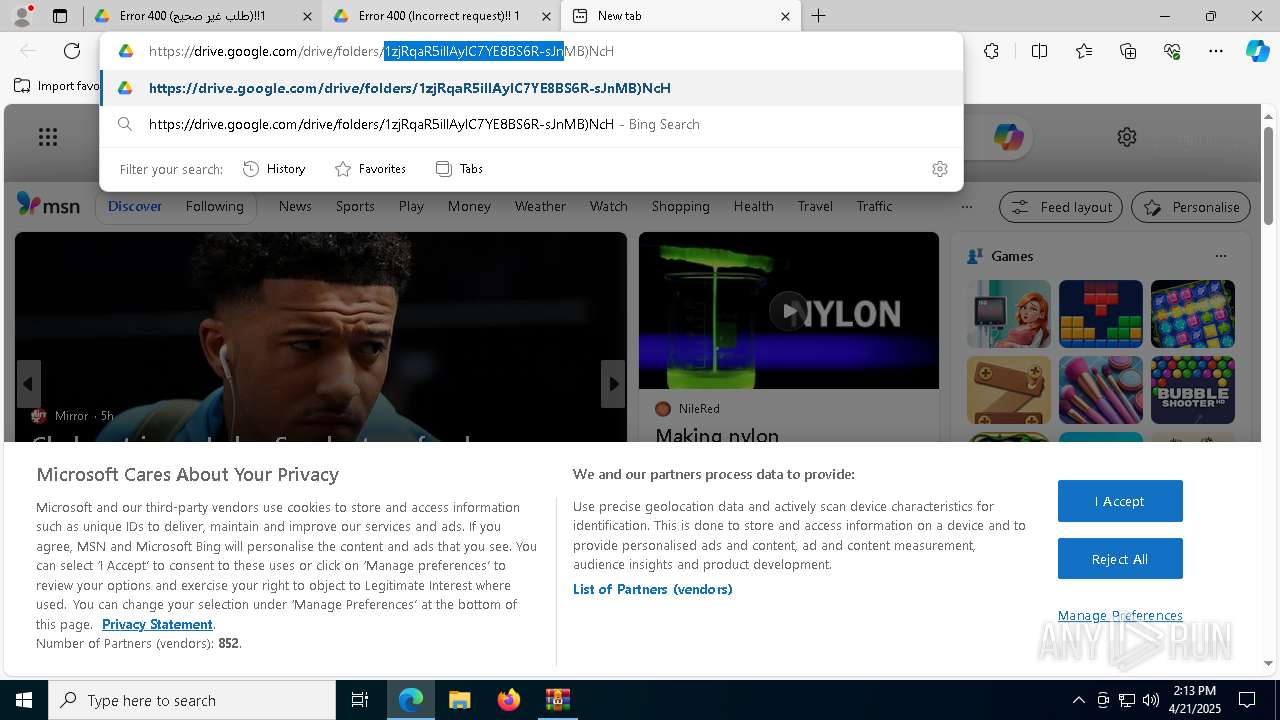The width and height of the screenshot is (1280, 720).
Task: Click the browser profile avatar icon
Action: pyautogui.click(x=21, y=16)
